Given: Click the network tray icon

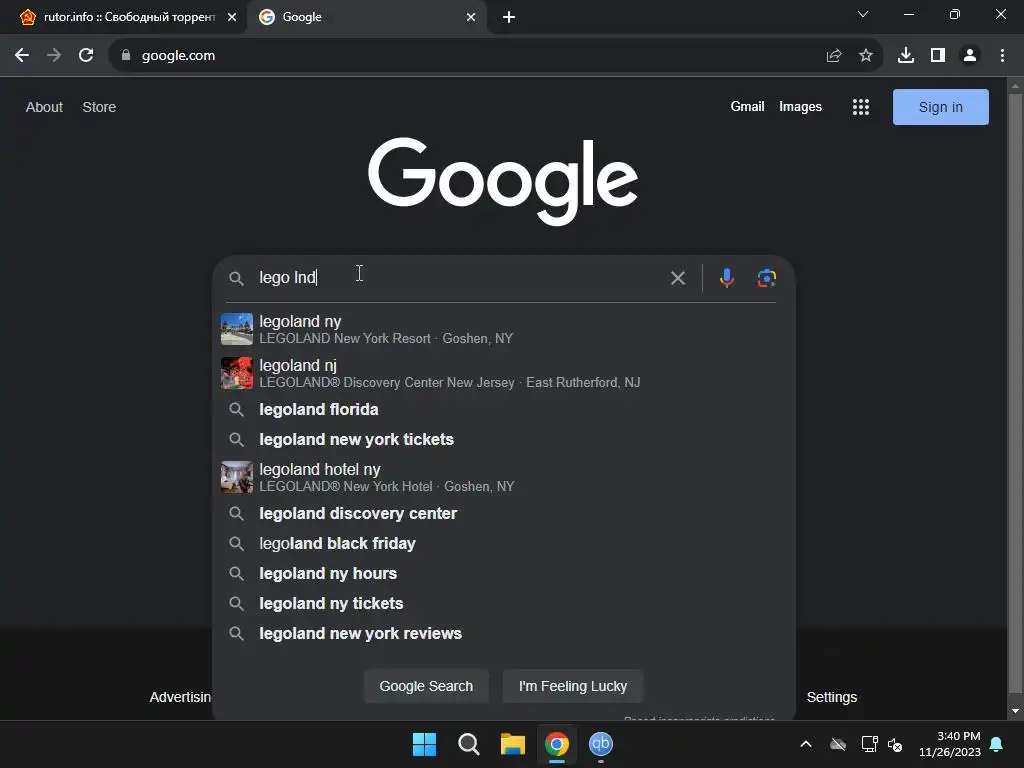Looking at the screenshot, I should click(869, 744).
